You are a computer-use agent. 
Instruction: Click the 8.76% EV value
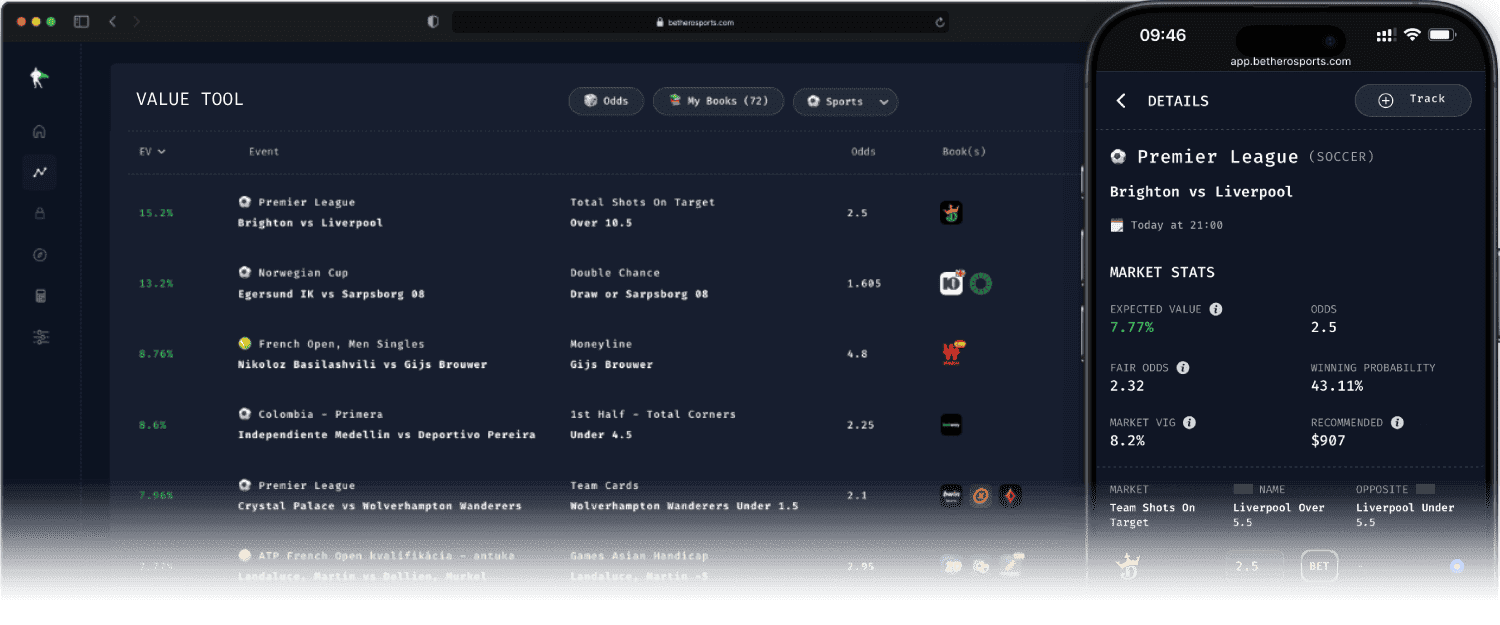point(156,354)
